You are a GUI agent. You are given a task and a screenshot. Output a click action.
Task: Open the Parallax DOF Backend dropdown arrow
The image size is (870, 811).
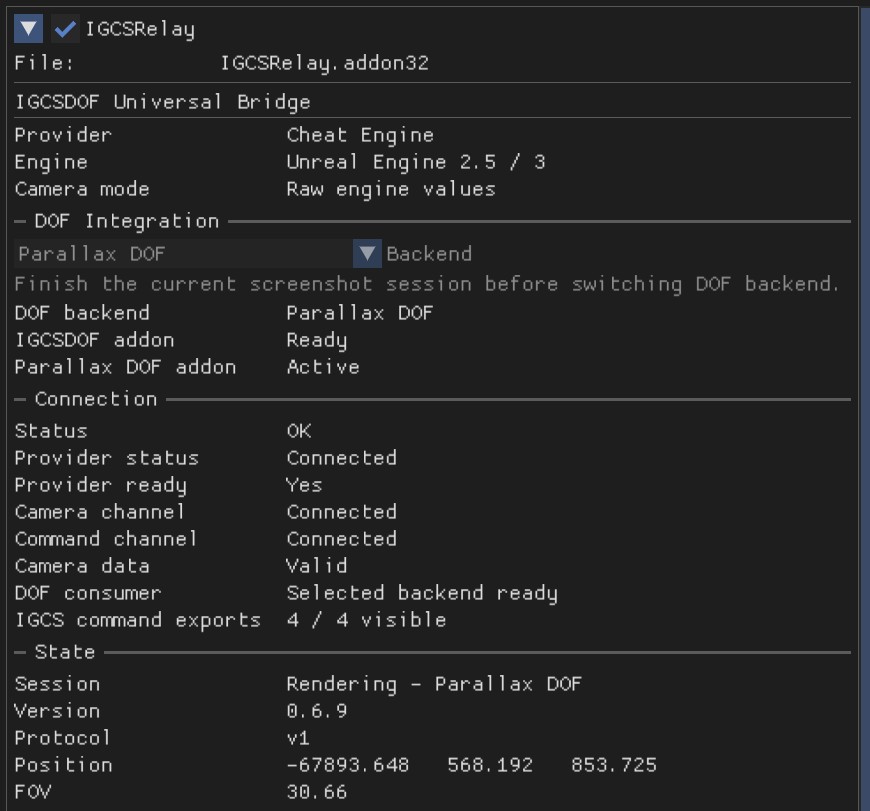click(367, 254)
